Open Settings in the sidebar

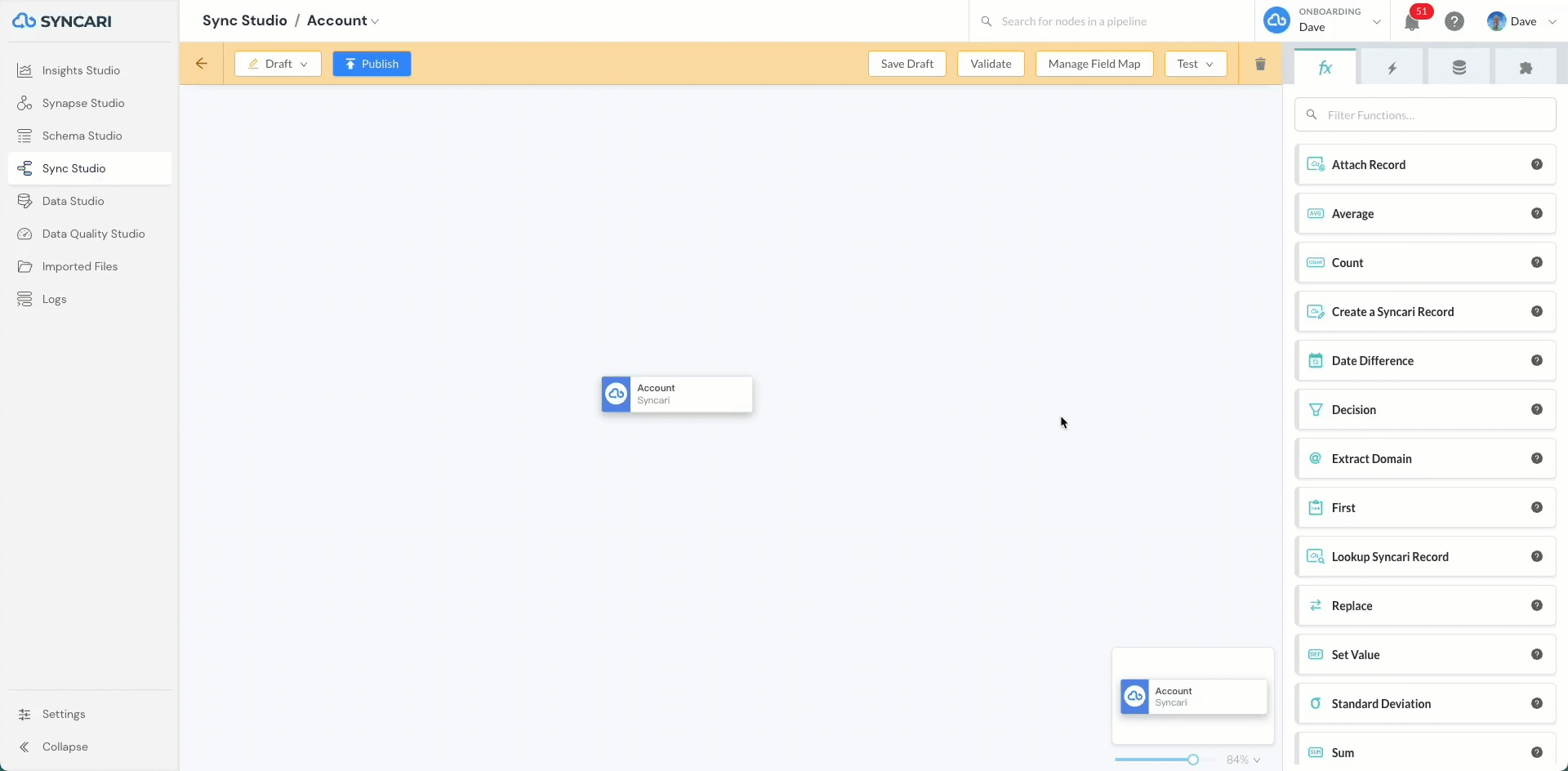90,714
